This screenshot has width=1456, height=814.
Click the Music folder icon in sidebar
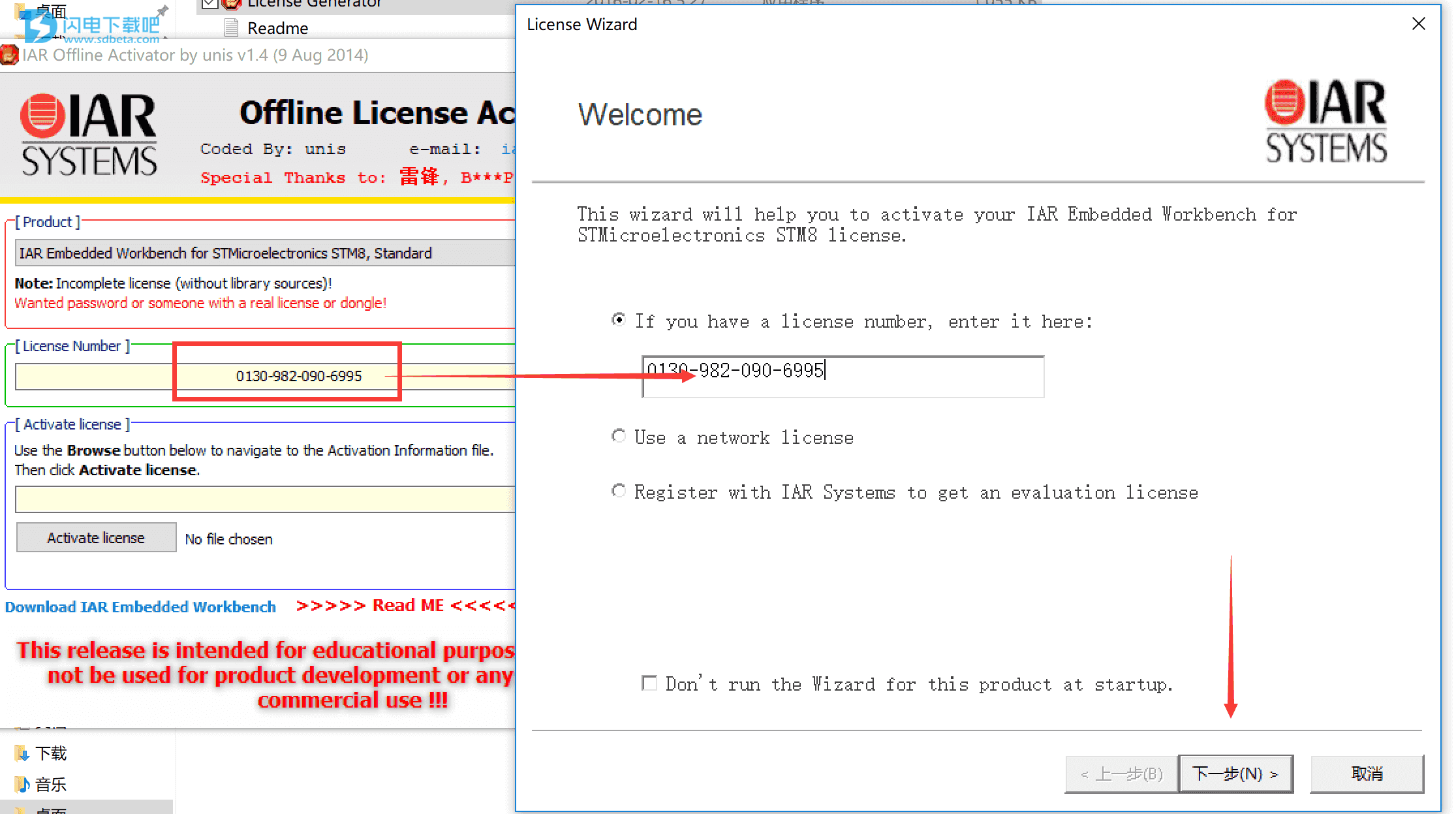[x=22, y=784]
